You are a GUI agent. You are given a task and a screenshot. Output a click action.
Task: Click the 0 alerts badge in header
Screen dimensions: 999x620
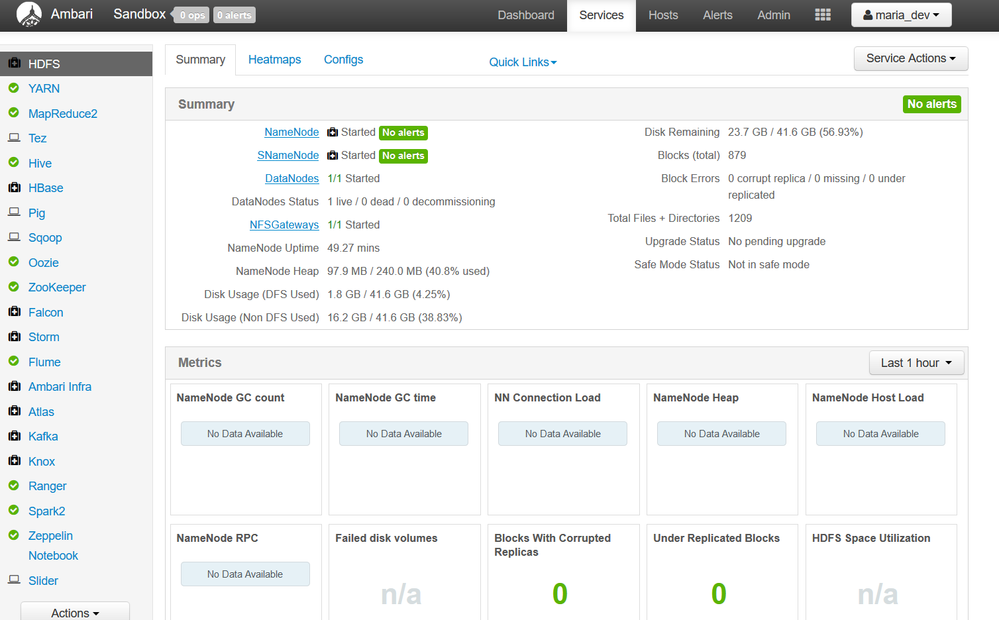pyautogui.click(x=234, y=16)
